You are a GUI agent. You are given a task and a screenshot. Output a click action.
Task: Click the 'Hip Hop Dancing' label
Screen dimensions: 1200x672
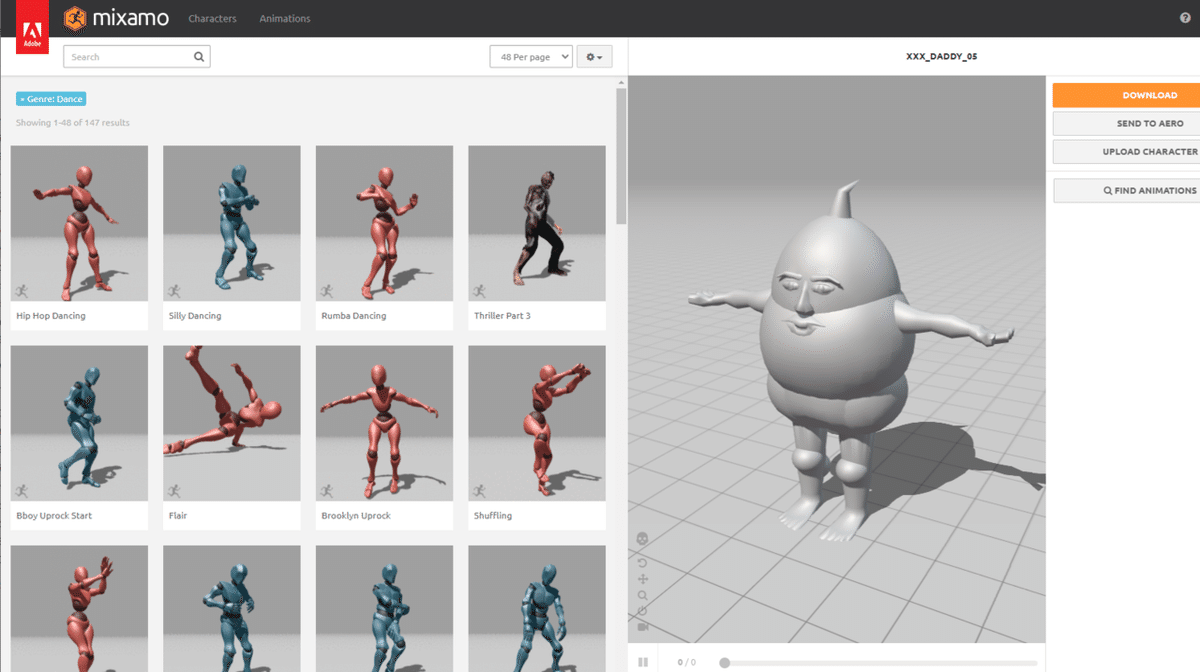coord(51,316)
